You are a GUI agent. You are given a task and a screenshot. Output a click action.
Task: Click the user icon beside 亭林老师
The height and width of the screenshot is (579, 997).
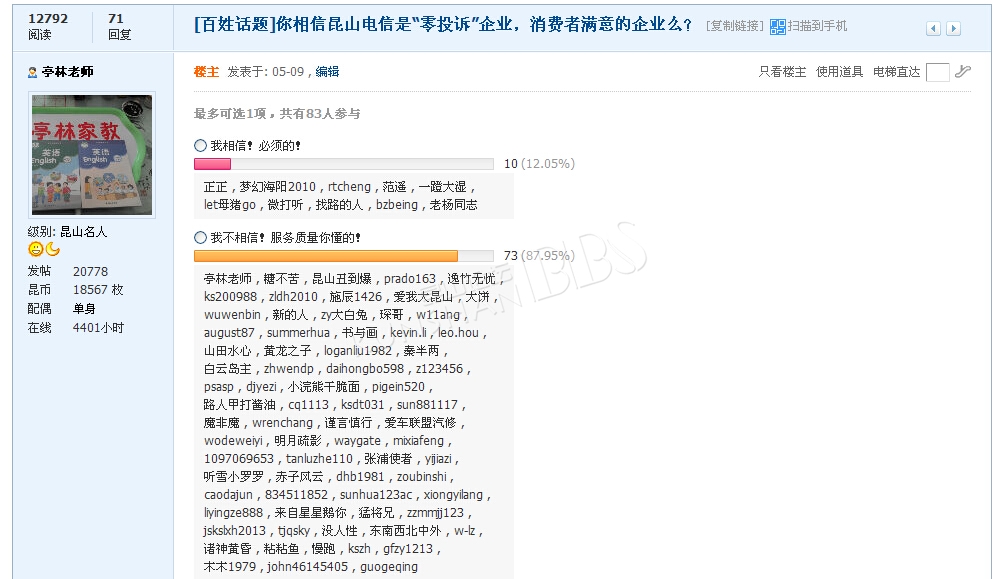(x=33, y=72)
